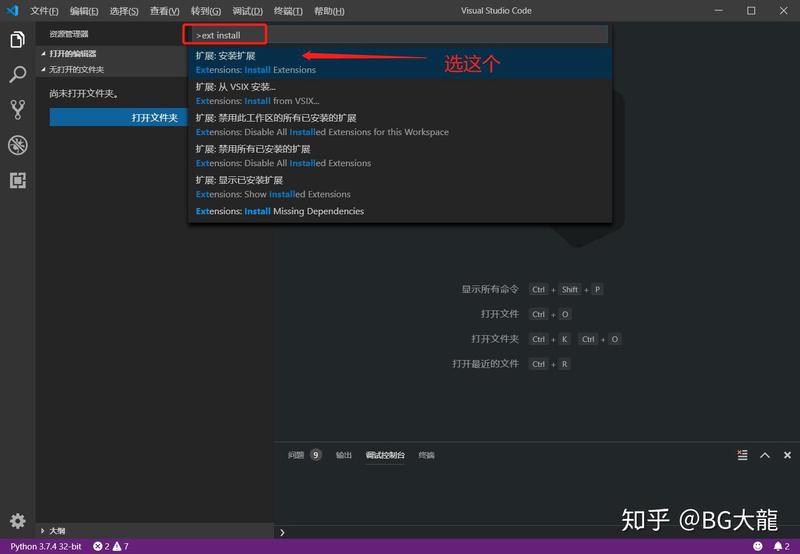800x554 pixels.
Task: Clear the debug console list icon
Action: pos(742,455)
